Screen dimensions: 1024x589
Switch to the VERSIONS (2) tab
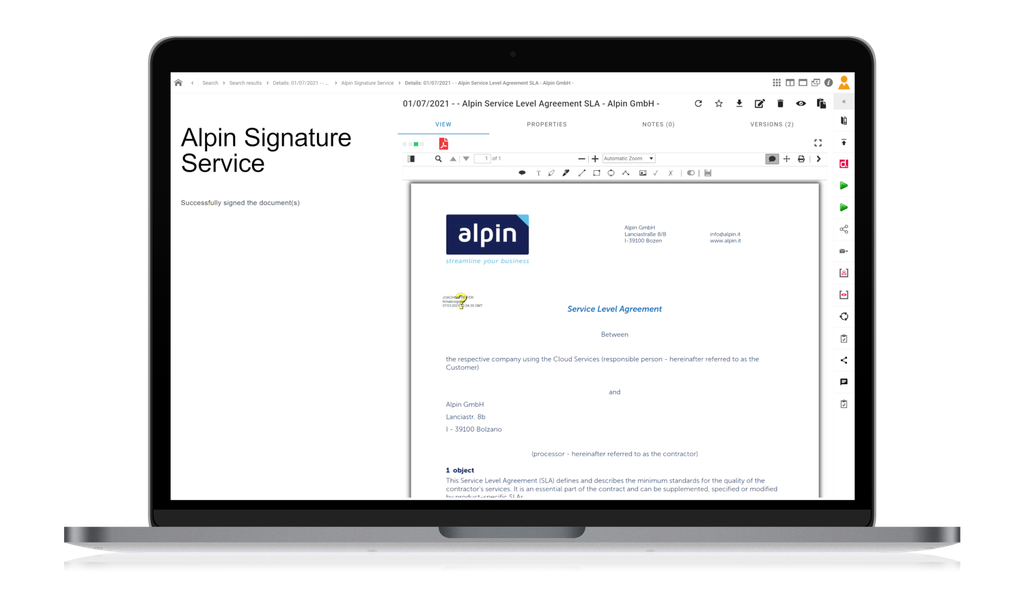(772, 124)
